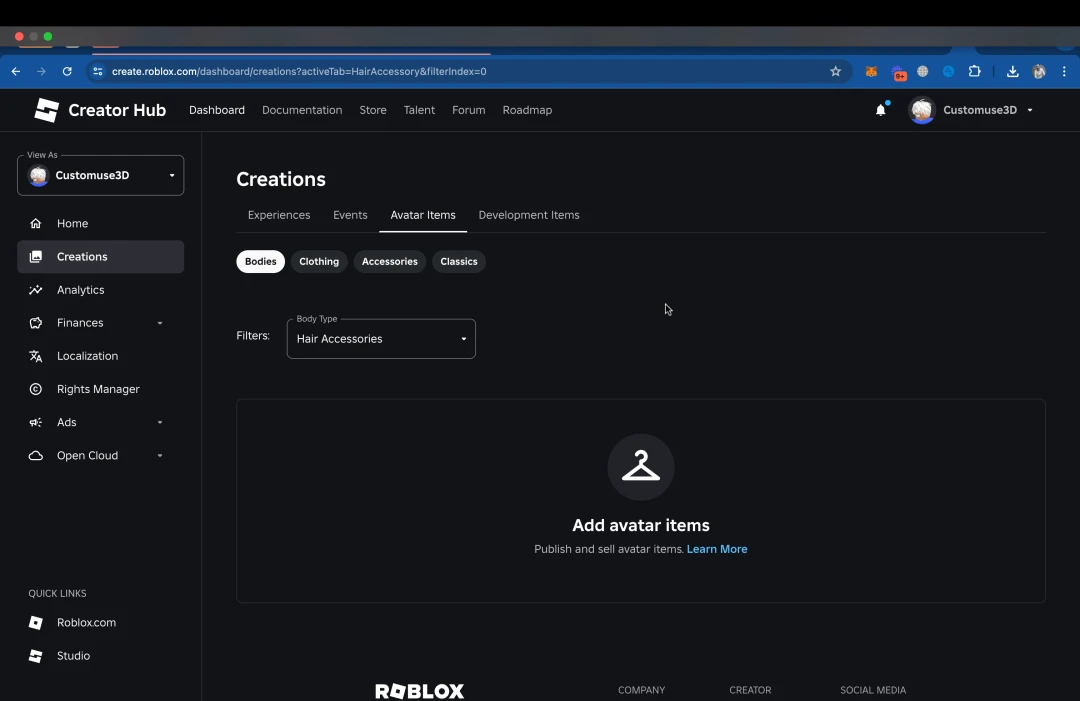Select the Bodies filter chip
This screenshot has height=701, width=1080.
[x=260, y=262]
